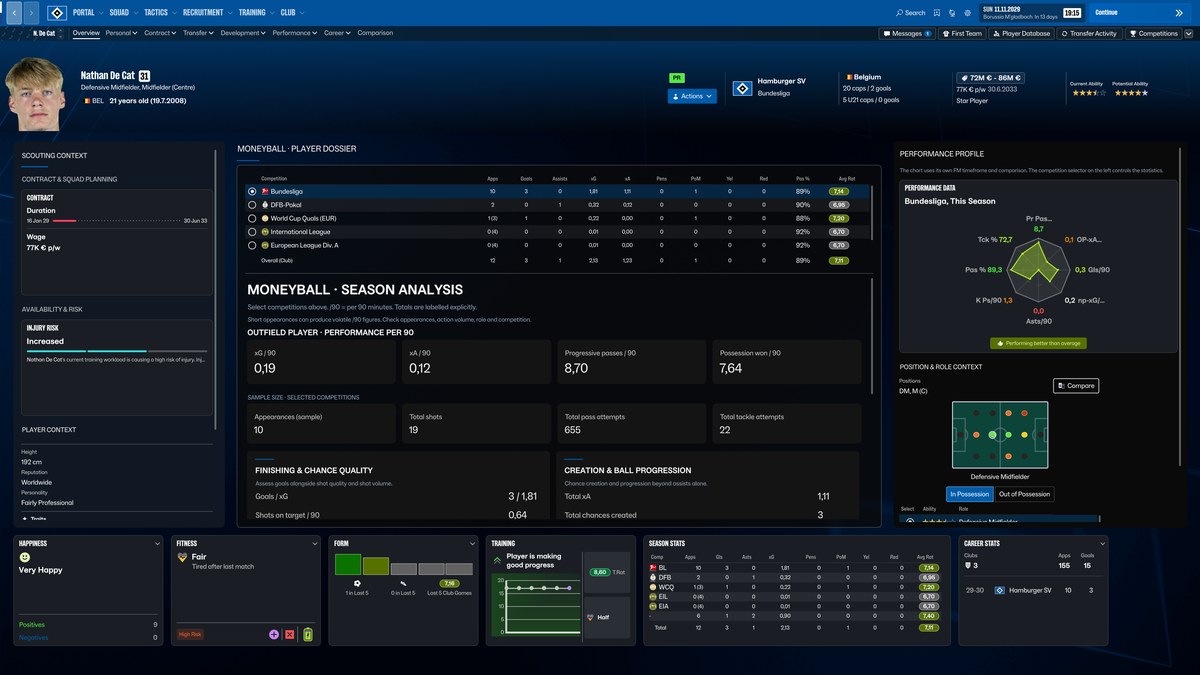Open the PORTAL menu dropdown

(x=87, y=13)
